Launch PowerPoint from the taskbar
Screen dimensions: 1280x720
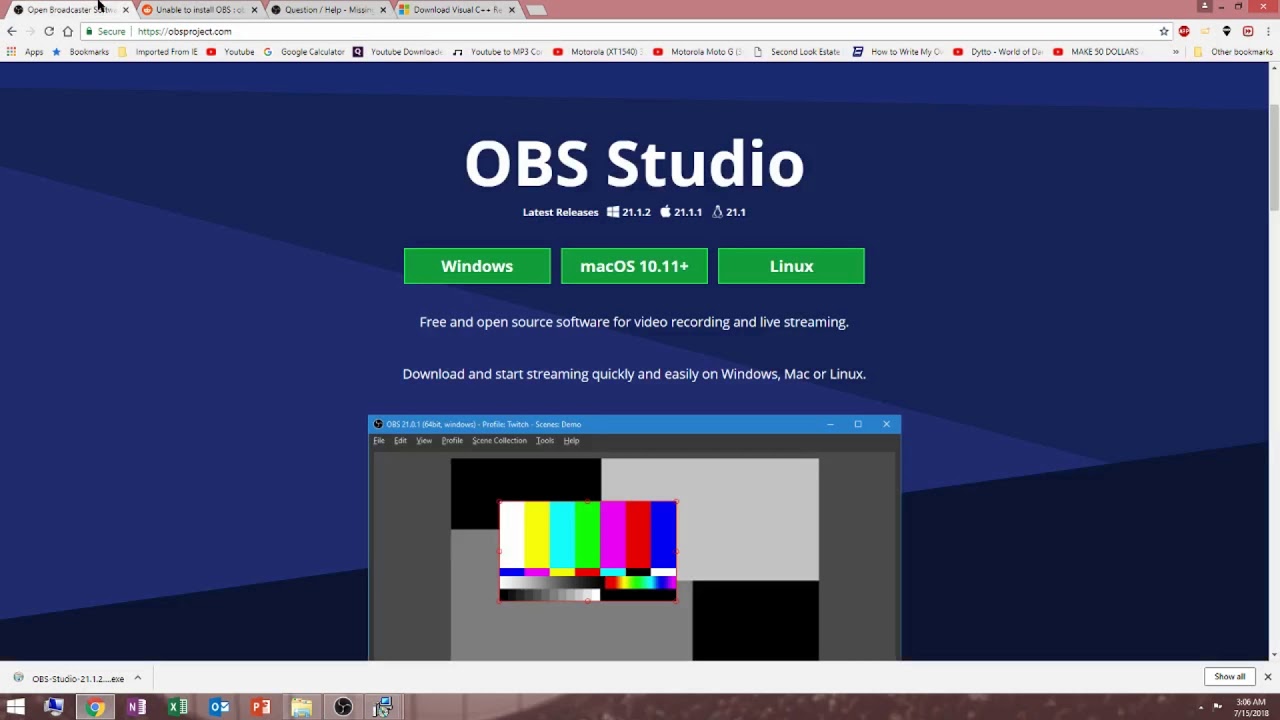tap(260, 707)
